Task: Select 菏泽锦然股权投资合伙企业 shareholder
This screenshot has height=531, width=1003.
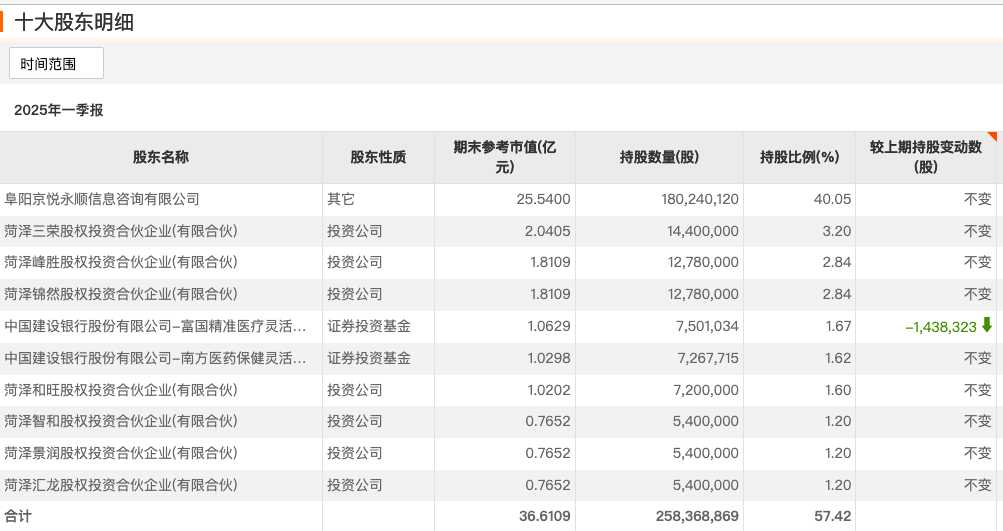Action: pyautogui.click(x=121, y=294)
